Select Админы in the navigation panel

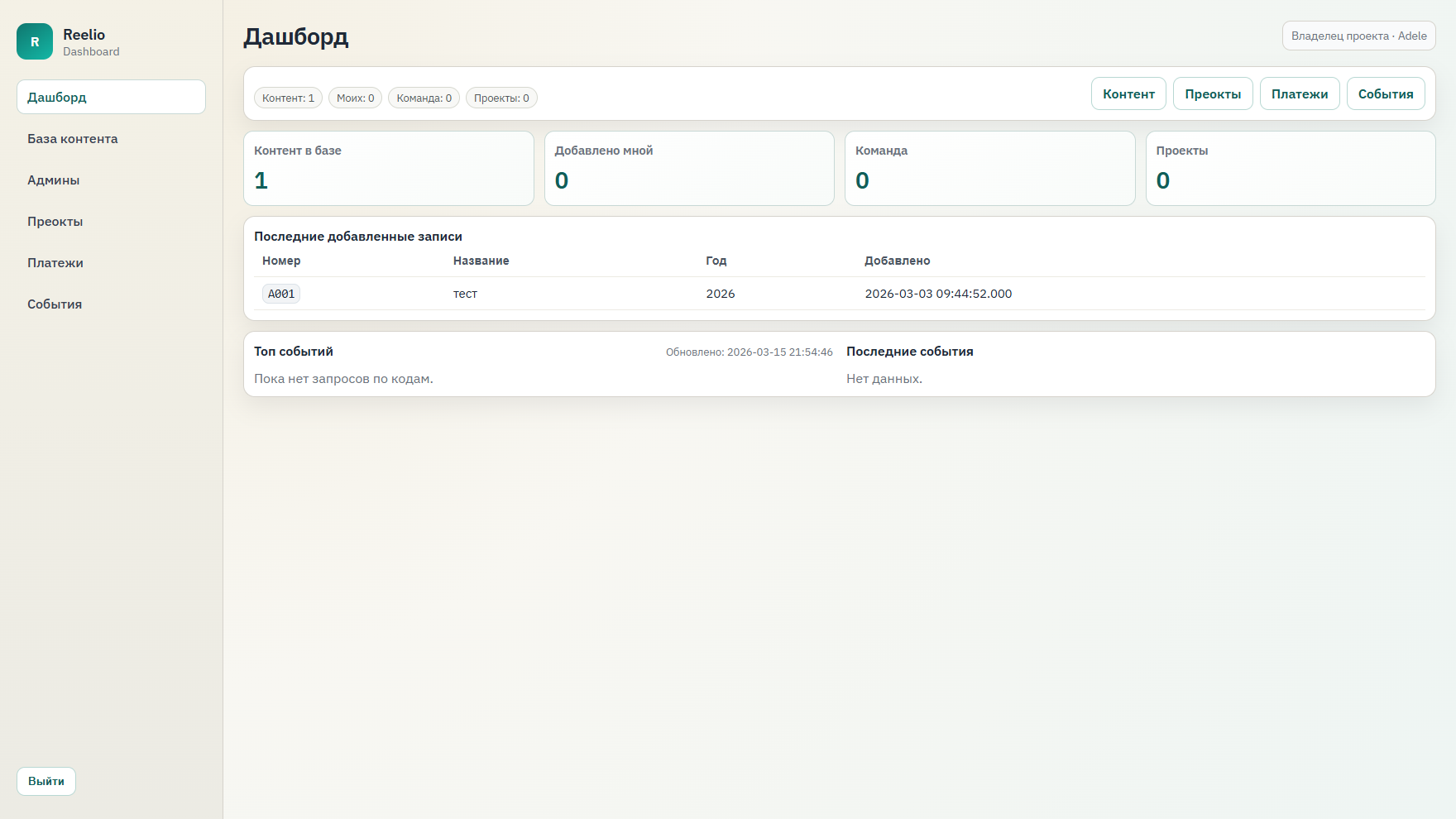pos(53,180)
